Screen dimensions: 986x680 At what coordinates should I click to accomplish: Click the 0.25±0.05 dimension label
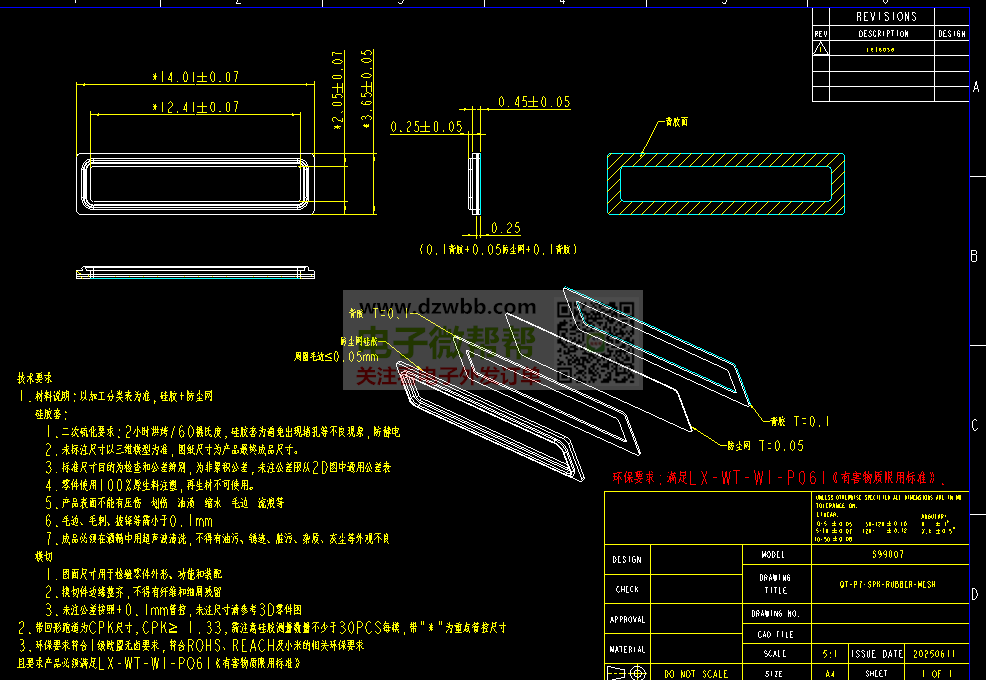(x=427, y=127)
